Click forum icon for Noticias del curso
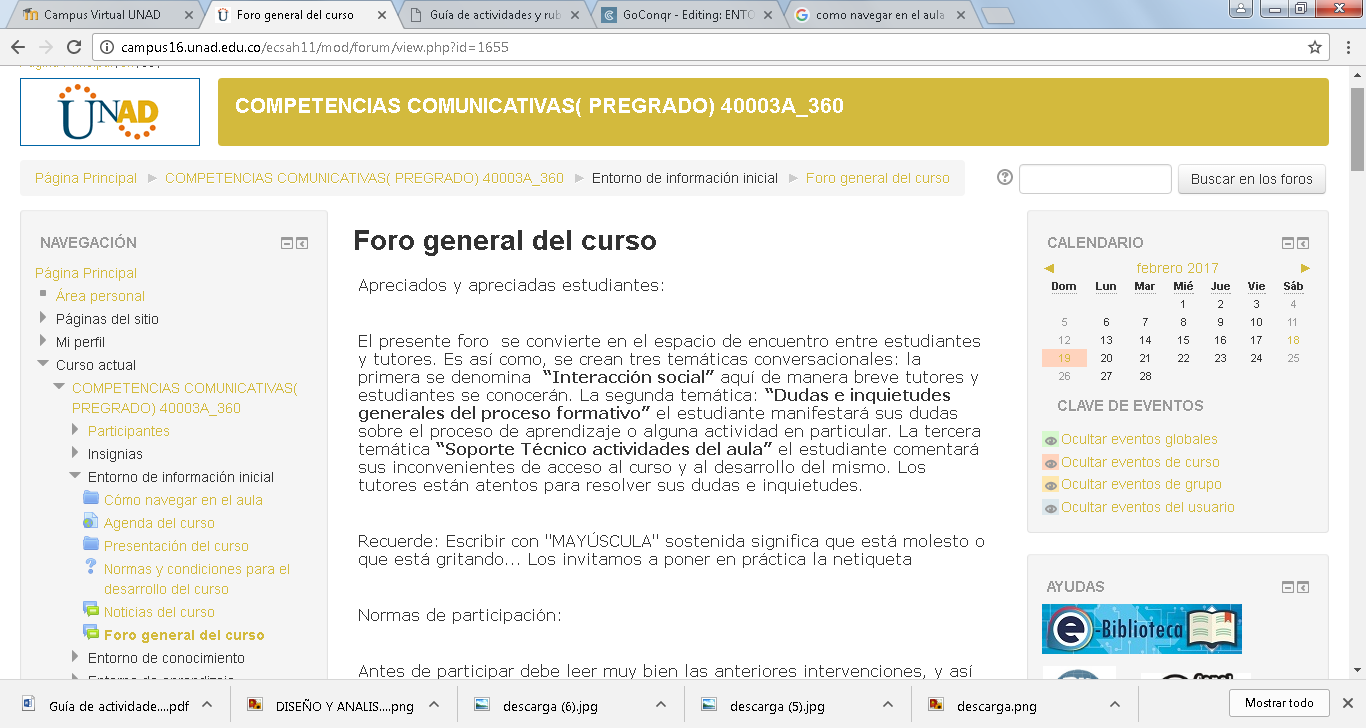 [x=91, y=611]
